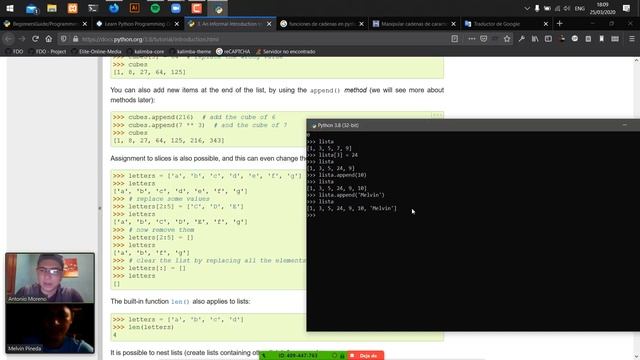Open the Windows notification center

pos(627,8)
